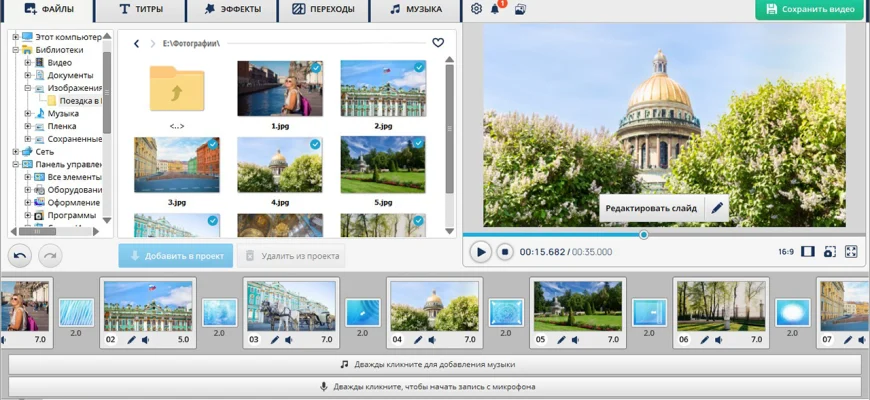Open the image gallery icon beside the bell
The image size is (870, 400).
click(520, 9)
